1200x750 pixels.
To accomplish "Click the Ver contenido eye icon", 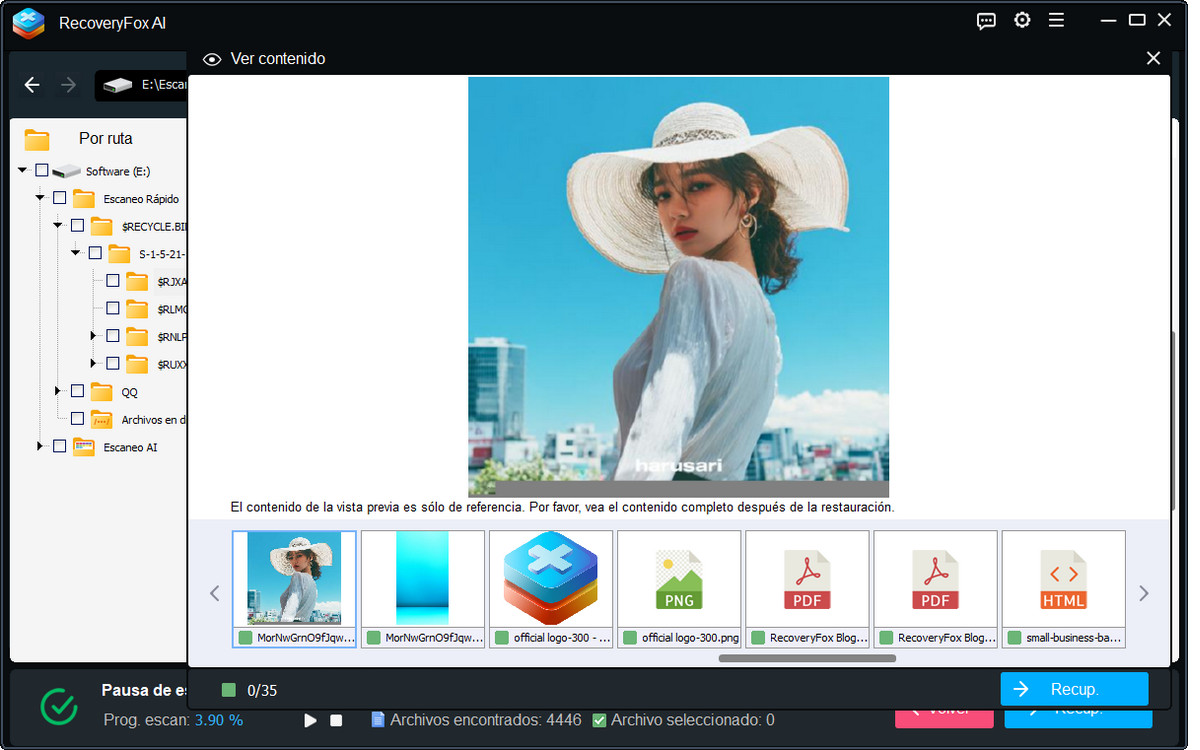I will point(211,59).
